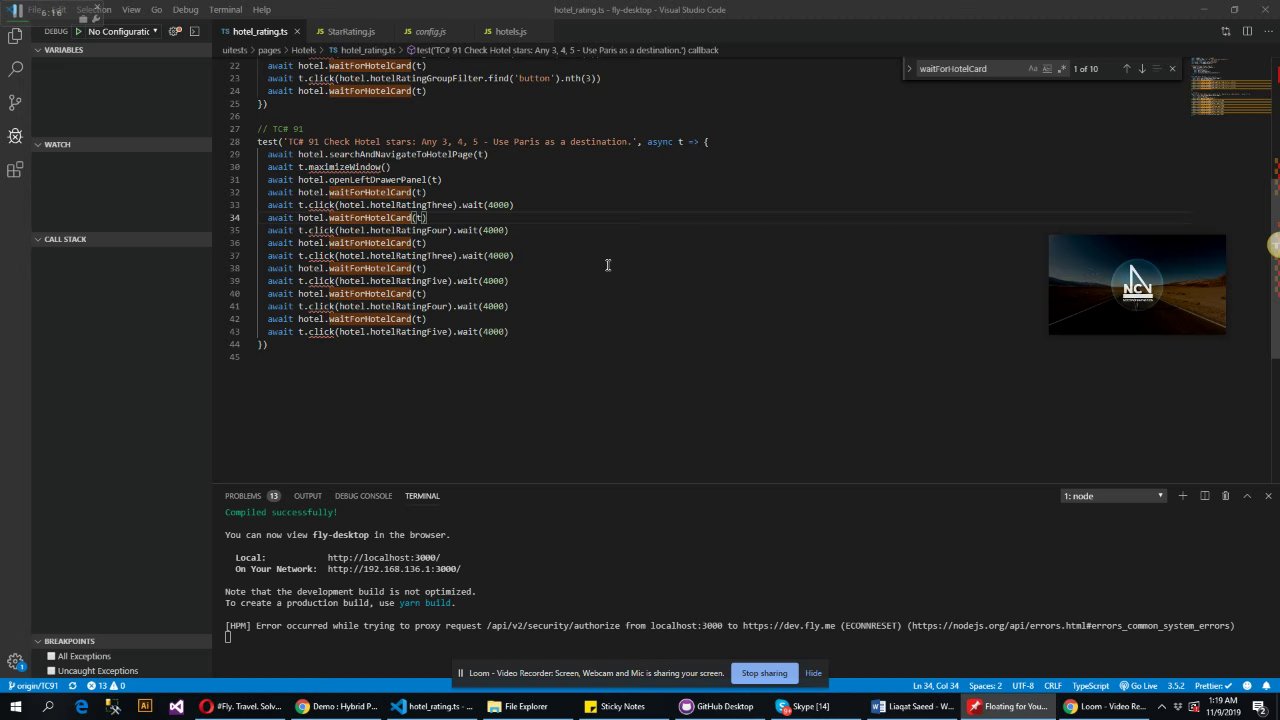
Task: Click the Ln 34, Col 34 position indicator
Action: pyautogui.click(x=935, y=686)
